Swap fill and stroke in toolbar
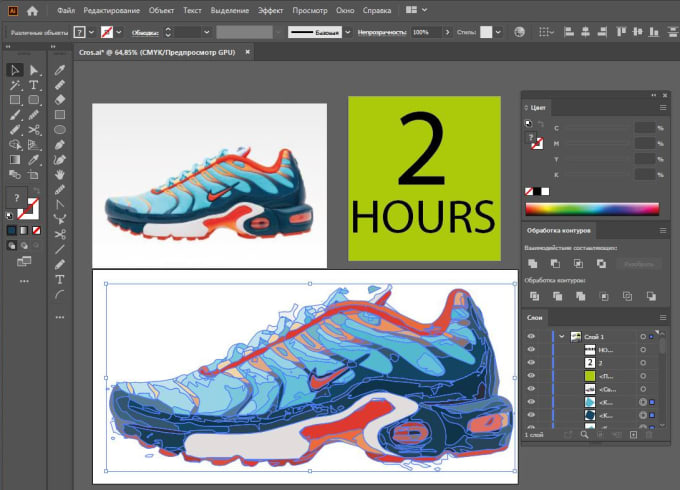Image resolution: width=680 pixels, height=490 pixels. pos(36,191)
